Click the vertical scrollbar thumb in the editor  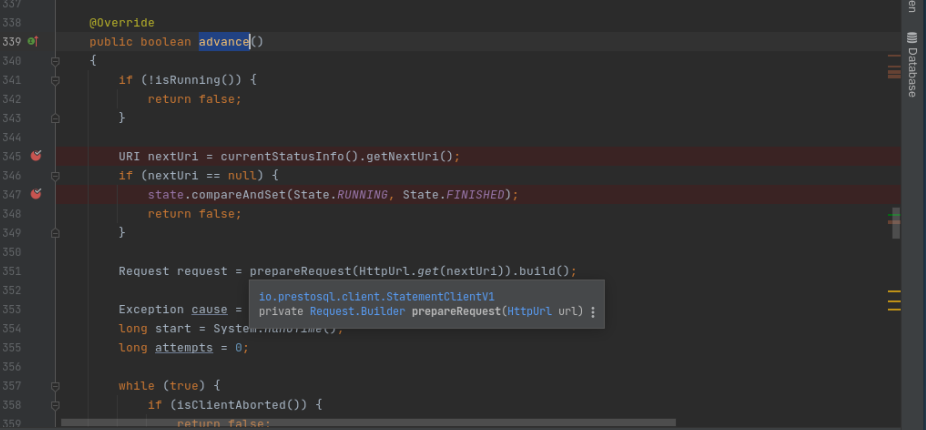(896, 223)
